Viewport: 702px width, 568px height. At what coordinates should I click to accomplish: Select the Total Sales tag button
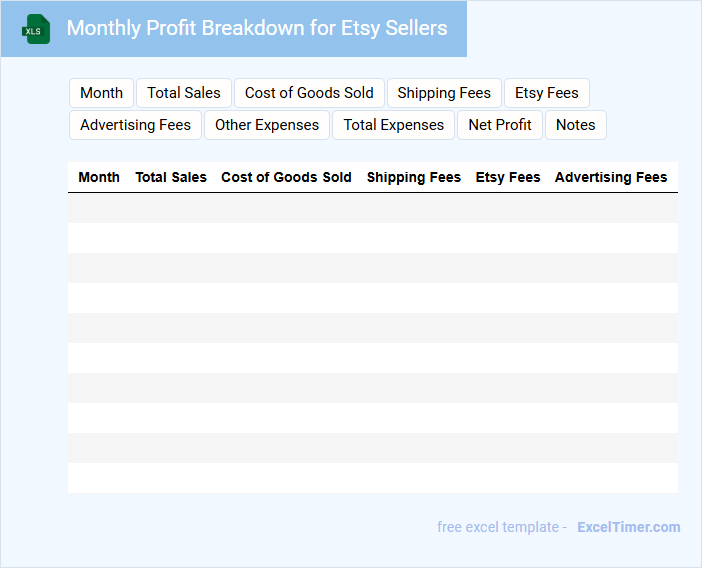pyautogui.click(x=184, y=93)
